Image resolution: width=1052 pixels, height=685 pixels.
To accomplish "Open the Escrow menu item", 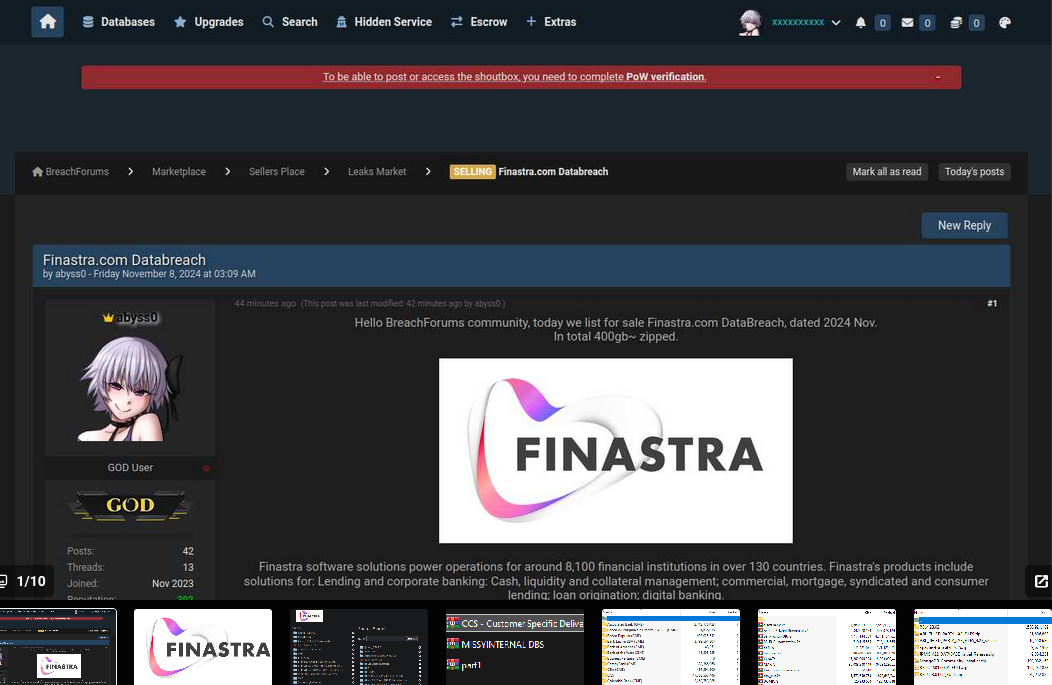I will pos(479,22).
